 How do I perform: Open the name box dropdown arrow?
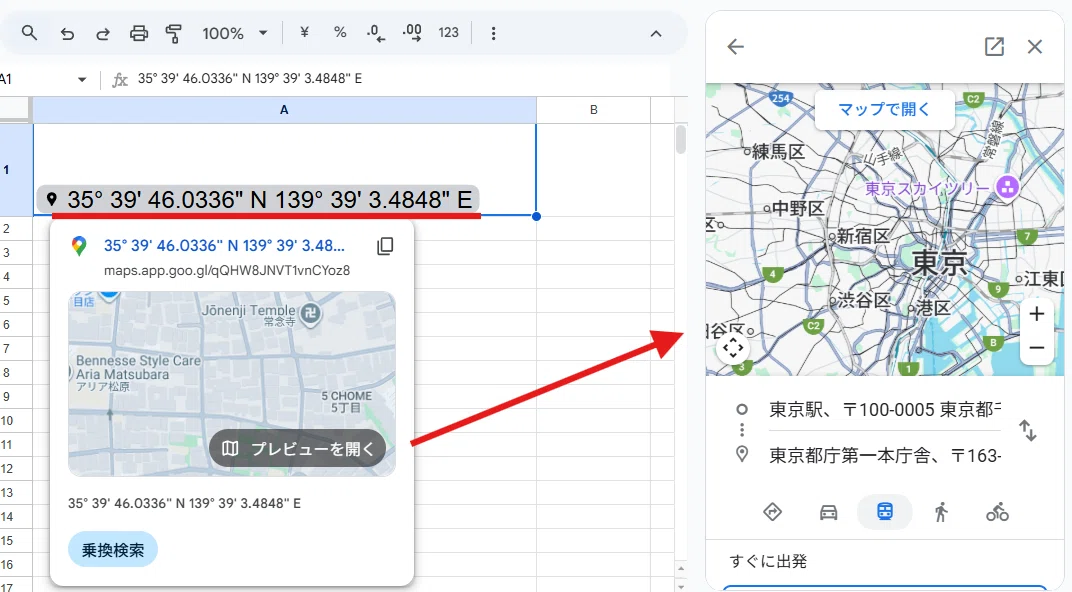pyautogui.click(x=82, y=79)
